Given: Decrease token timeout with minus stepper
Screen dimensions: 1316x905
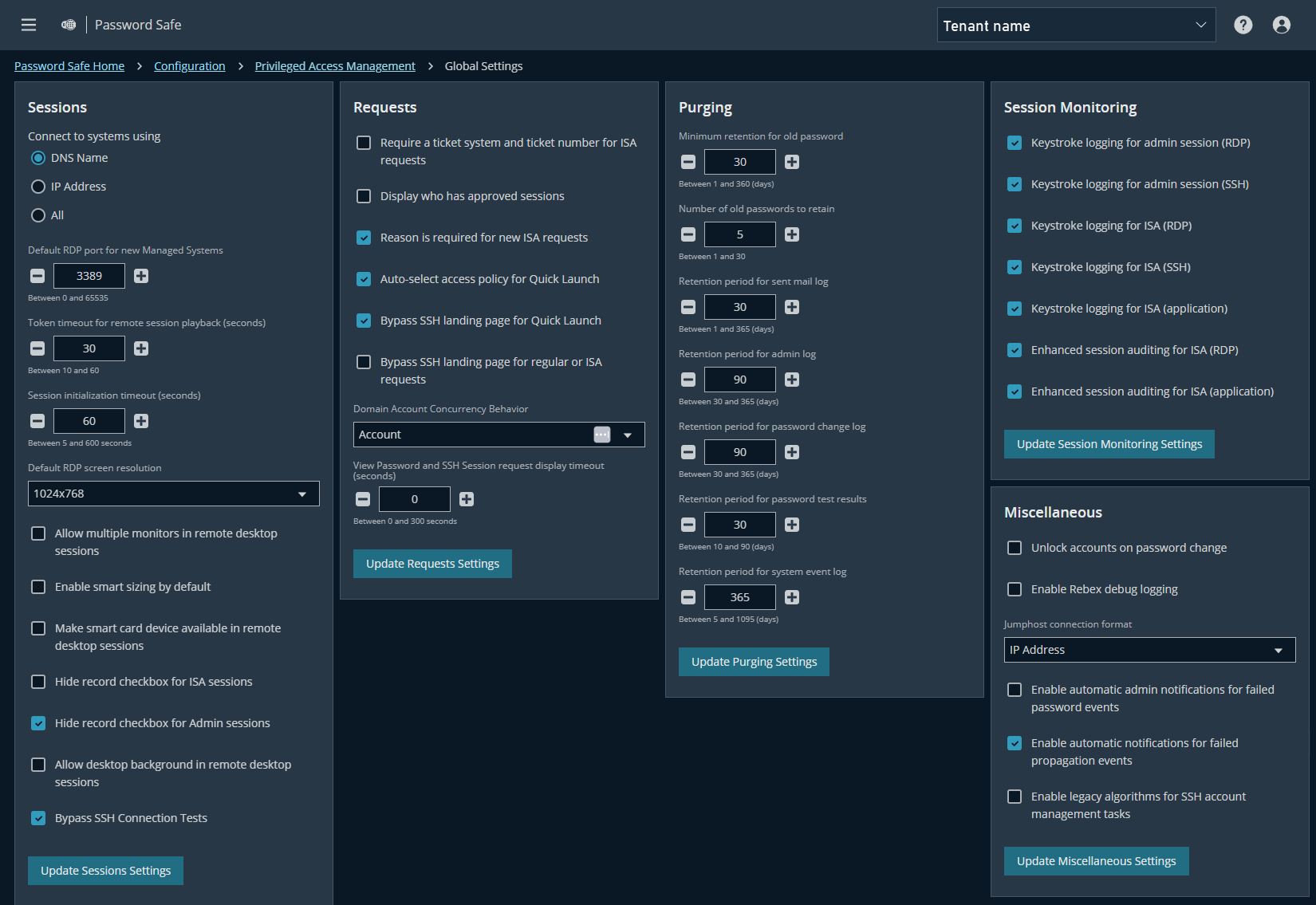Looking at the screenshot, I should pyautogui.click(x=37, y=348).
